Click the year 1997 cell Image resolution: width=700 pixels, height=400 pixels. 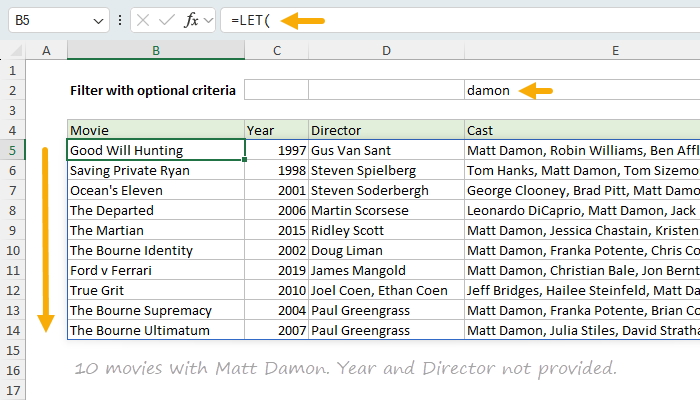tap(276, 150)
